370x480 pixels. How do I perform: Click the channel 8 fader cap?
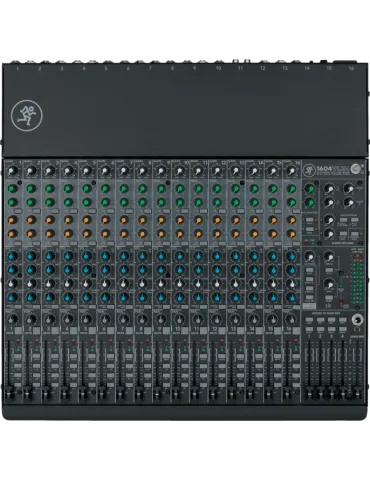pyautogui.click(x=139, y=394)
